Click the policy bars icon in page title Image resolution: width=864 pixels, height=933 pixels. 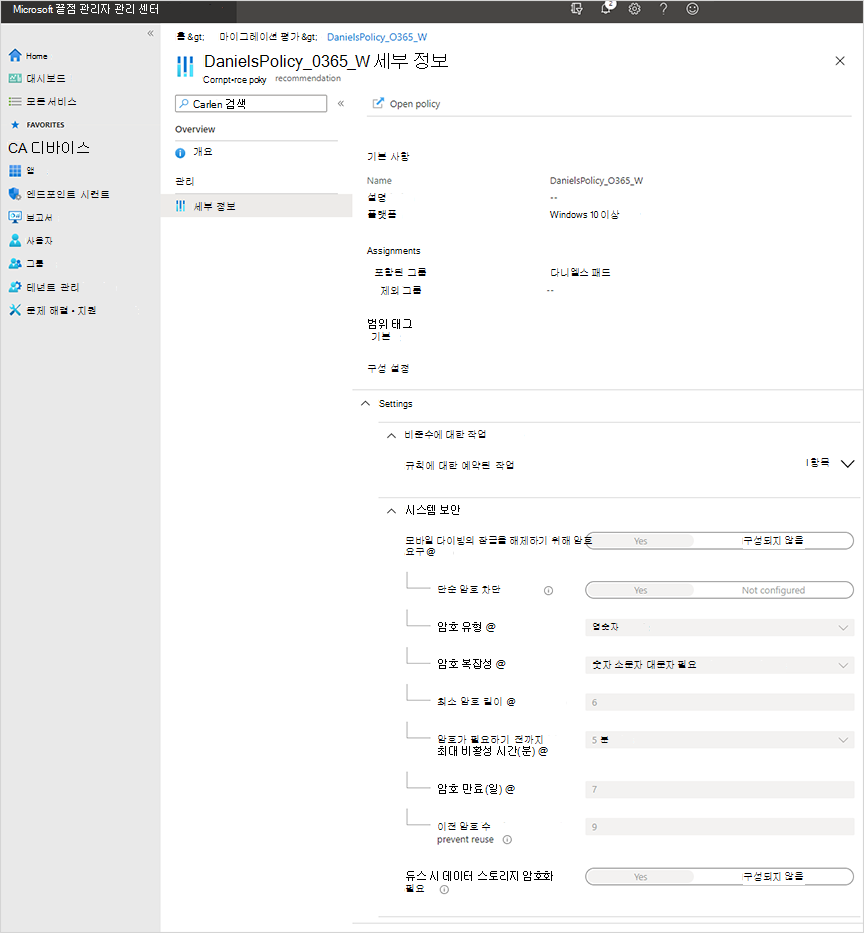[x=185, y=66]
